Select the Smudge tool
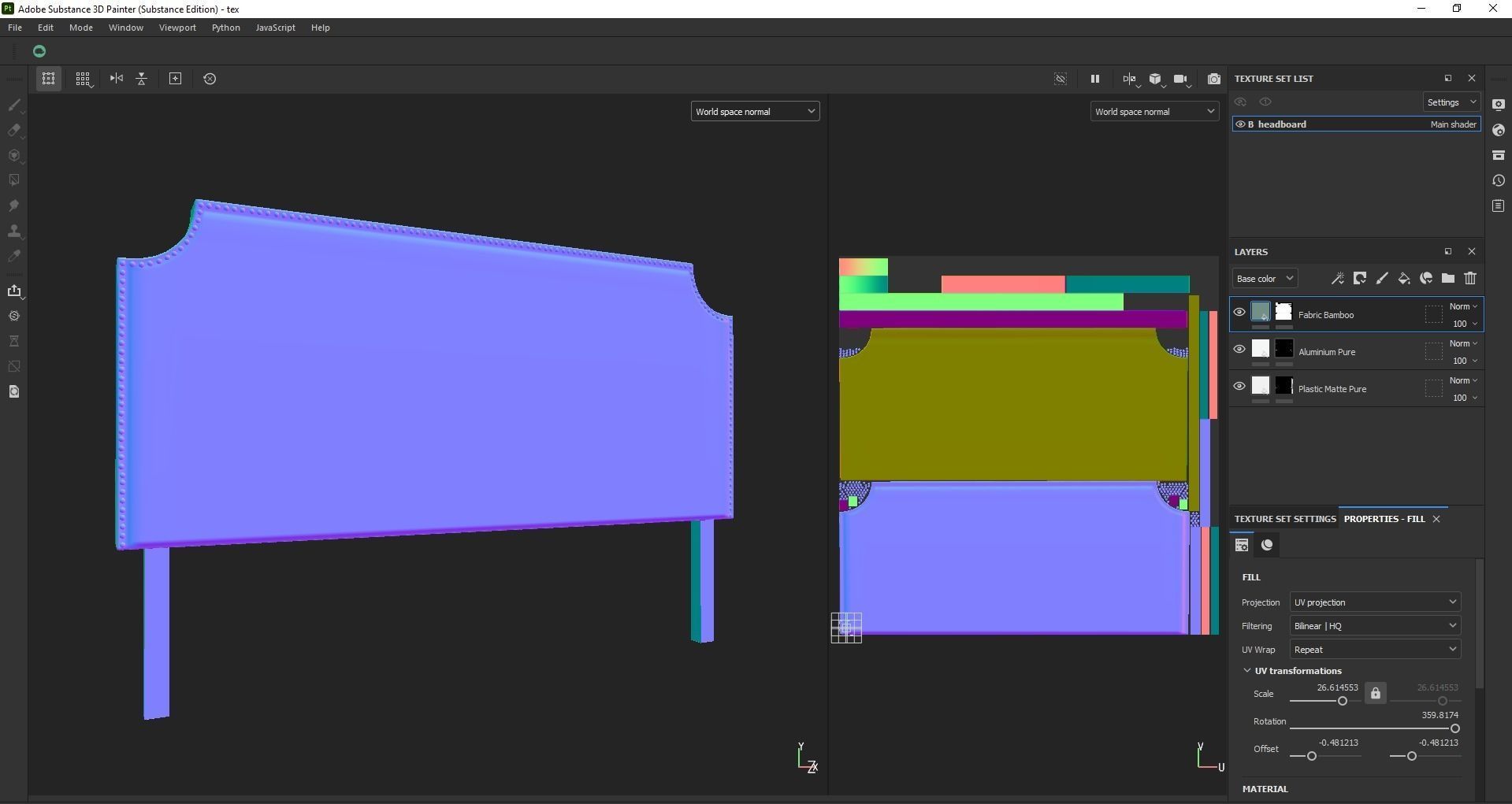Image resolution: width=1512 pixels, height=804 pixels. (x=14, y=206)
